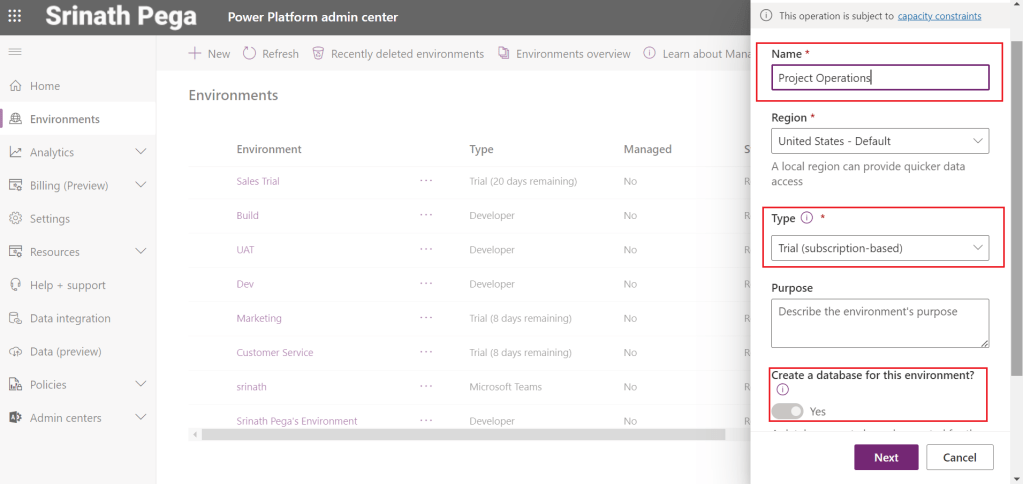Click info icon under Create a database
This screenshot has height=484, width=1023.
(x=783, y=390)
